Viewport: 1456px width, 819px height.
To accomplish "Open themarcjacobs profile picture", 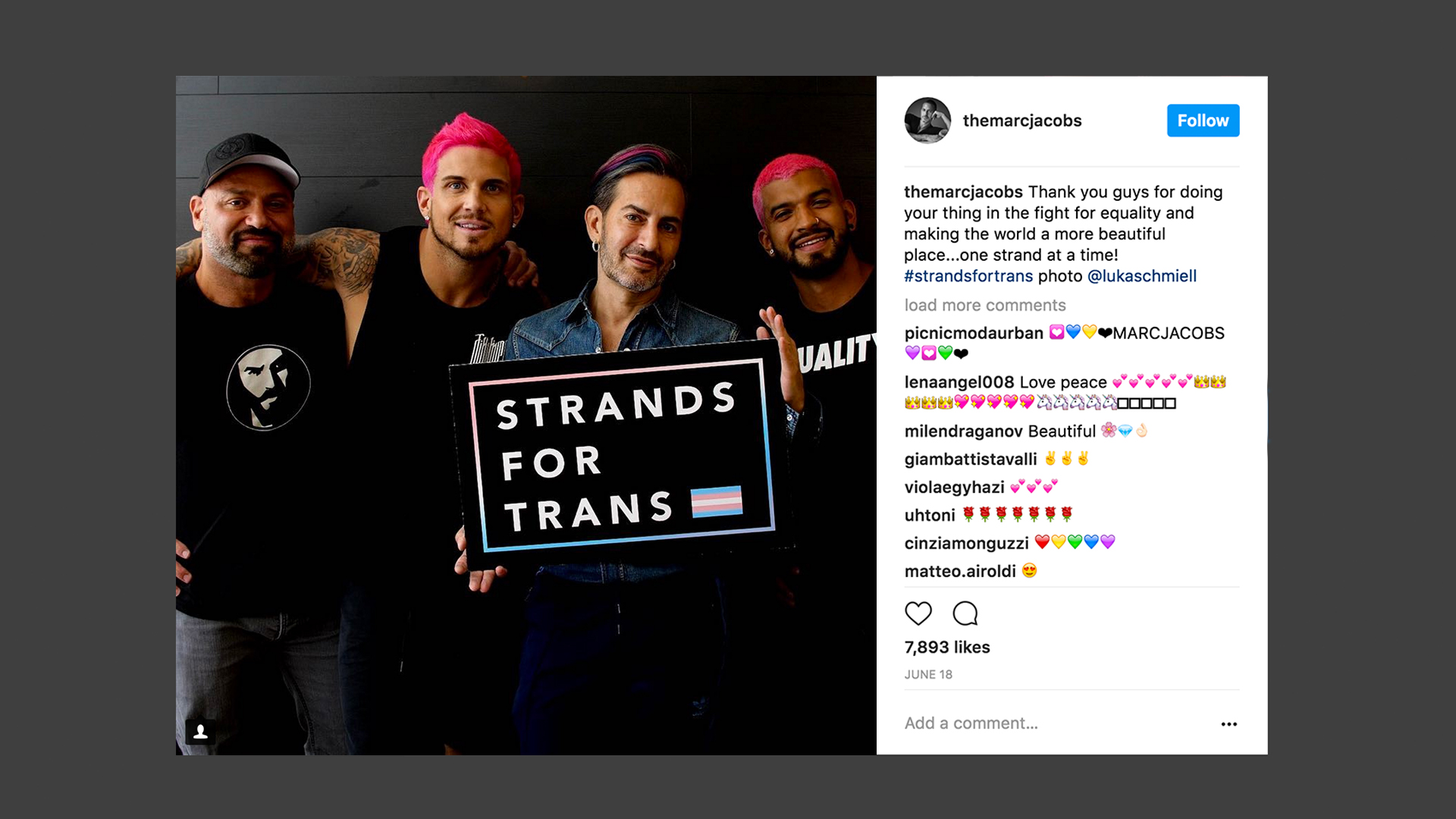I will tap(927, 121).
